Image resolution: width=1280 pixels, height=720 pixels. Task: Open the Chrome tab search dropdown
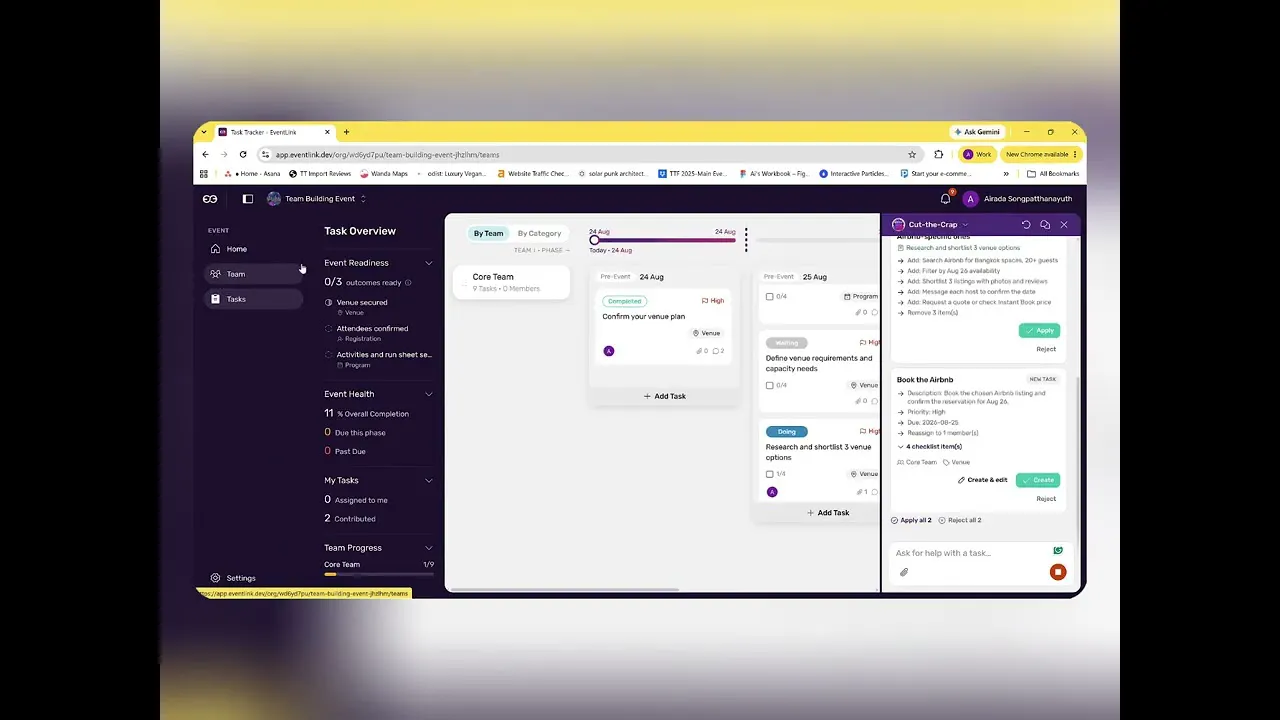pos(205,132)
